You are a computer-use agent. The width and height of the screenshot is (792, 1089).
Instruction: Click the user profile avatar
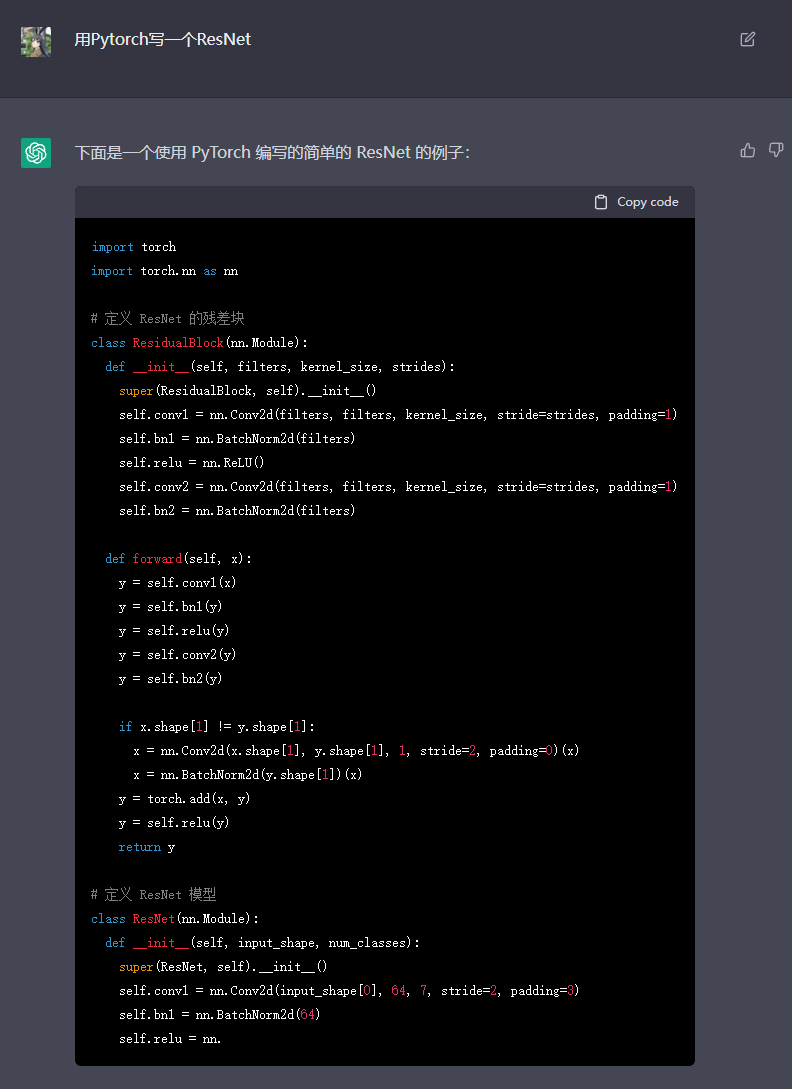pos(36,41)
